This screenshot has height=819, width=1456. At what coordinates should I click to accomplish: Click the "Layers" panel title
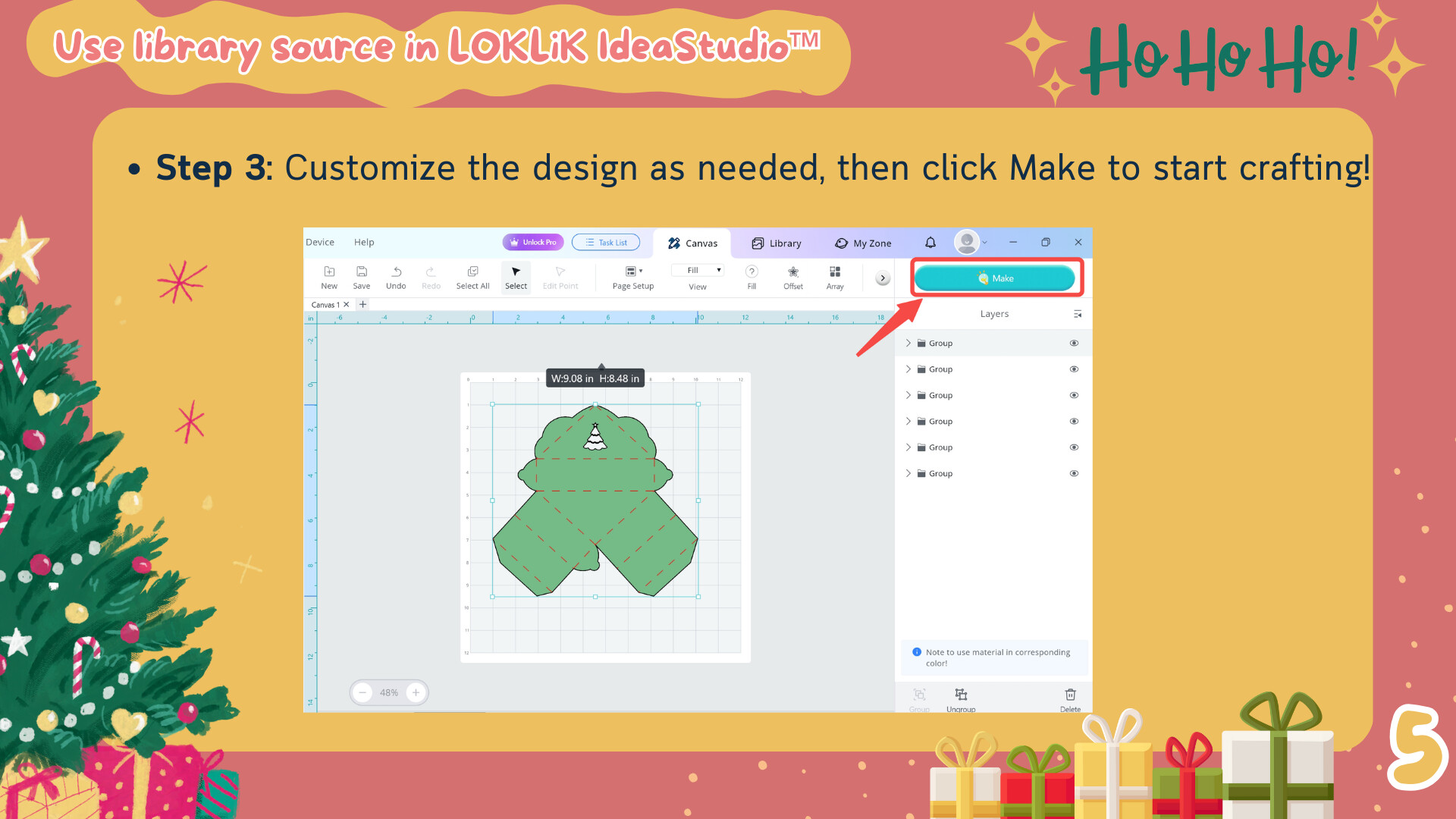pyautogui.click(x=994, y=314)
